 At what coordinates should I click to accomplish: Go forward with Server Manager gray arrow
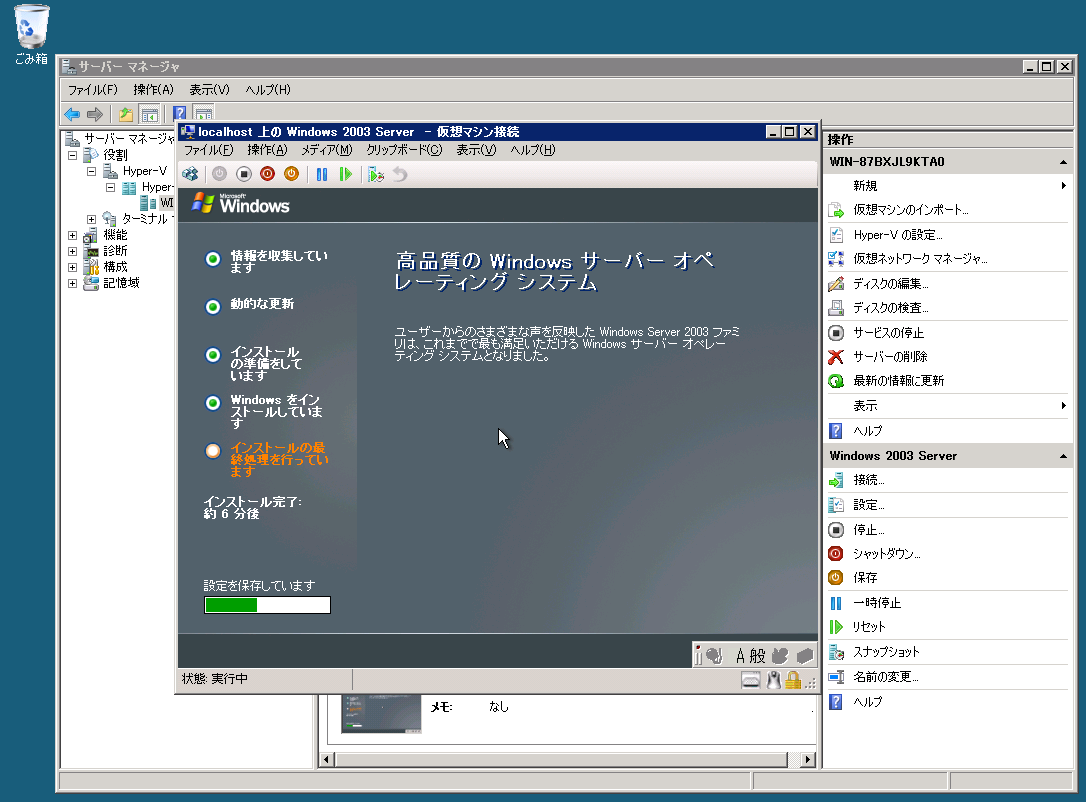point(95,114)
